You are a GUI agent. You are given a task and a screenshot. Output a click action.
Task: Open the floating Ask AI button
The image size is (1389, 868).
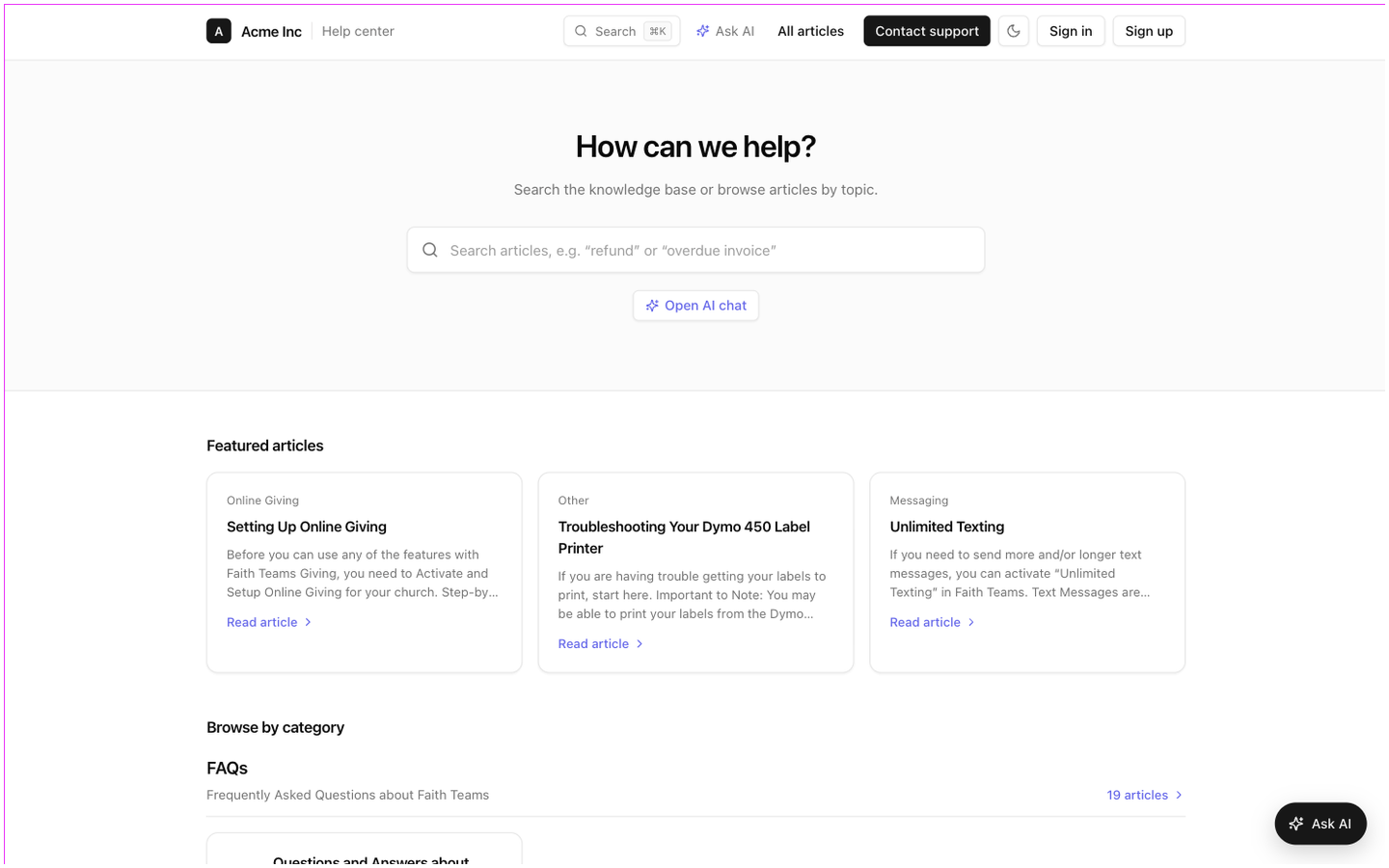click(x=1321, y=824)
